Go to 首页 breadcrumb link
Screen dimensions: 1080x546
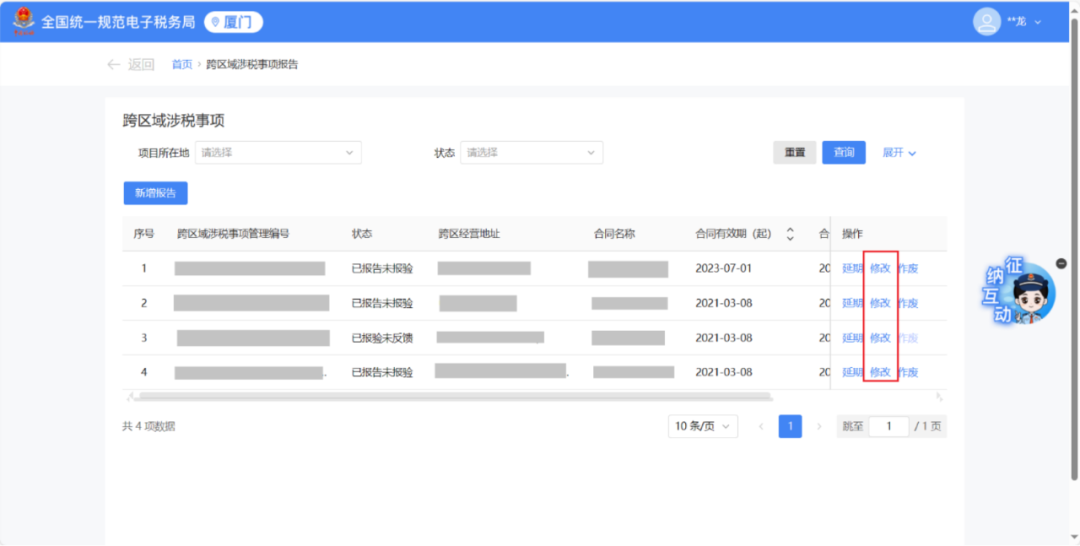coord(182,65)
